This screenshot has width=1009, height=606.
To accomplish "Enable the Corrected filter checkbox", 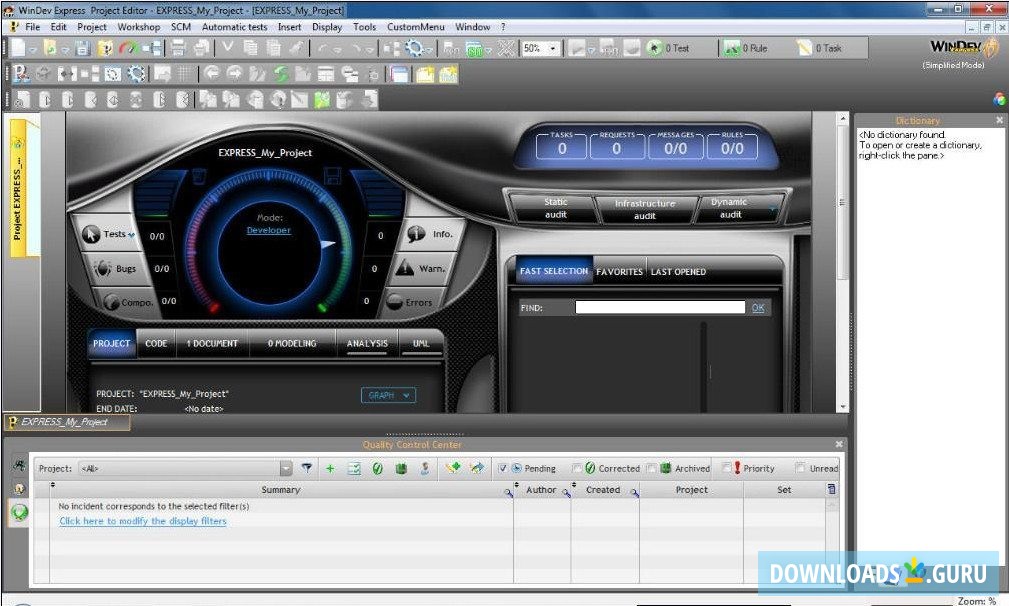I will tap(577, 468).
